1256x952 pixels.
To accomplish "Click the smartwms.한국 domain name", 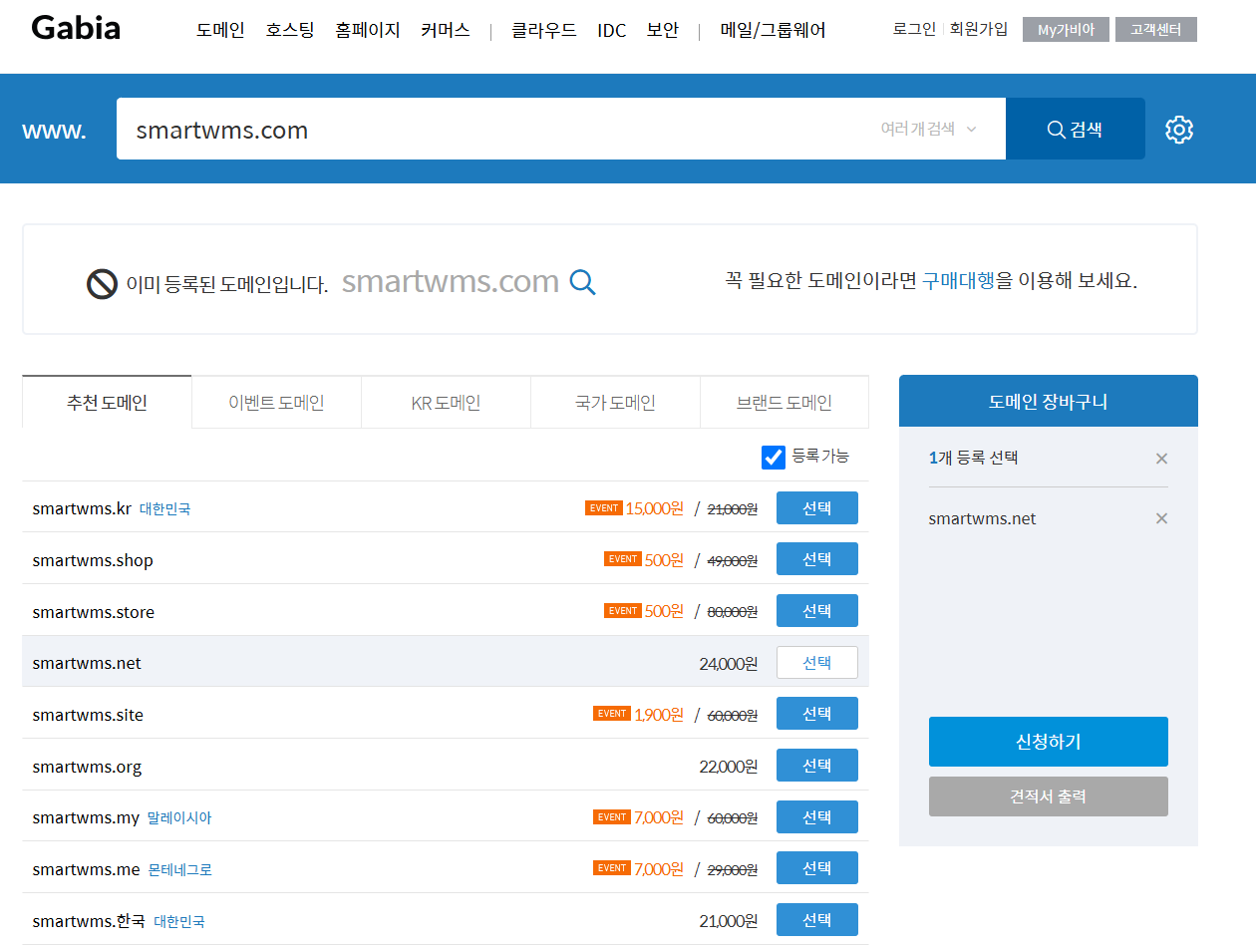I will (x=89, y=921).
